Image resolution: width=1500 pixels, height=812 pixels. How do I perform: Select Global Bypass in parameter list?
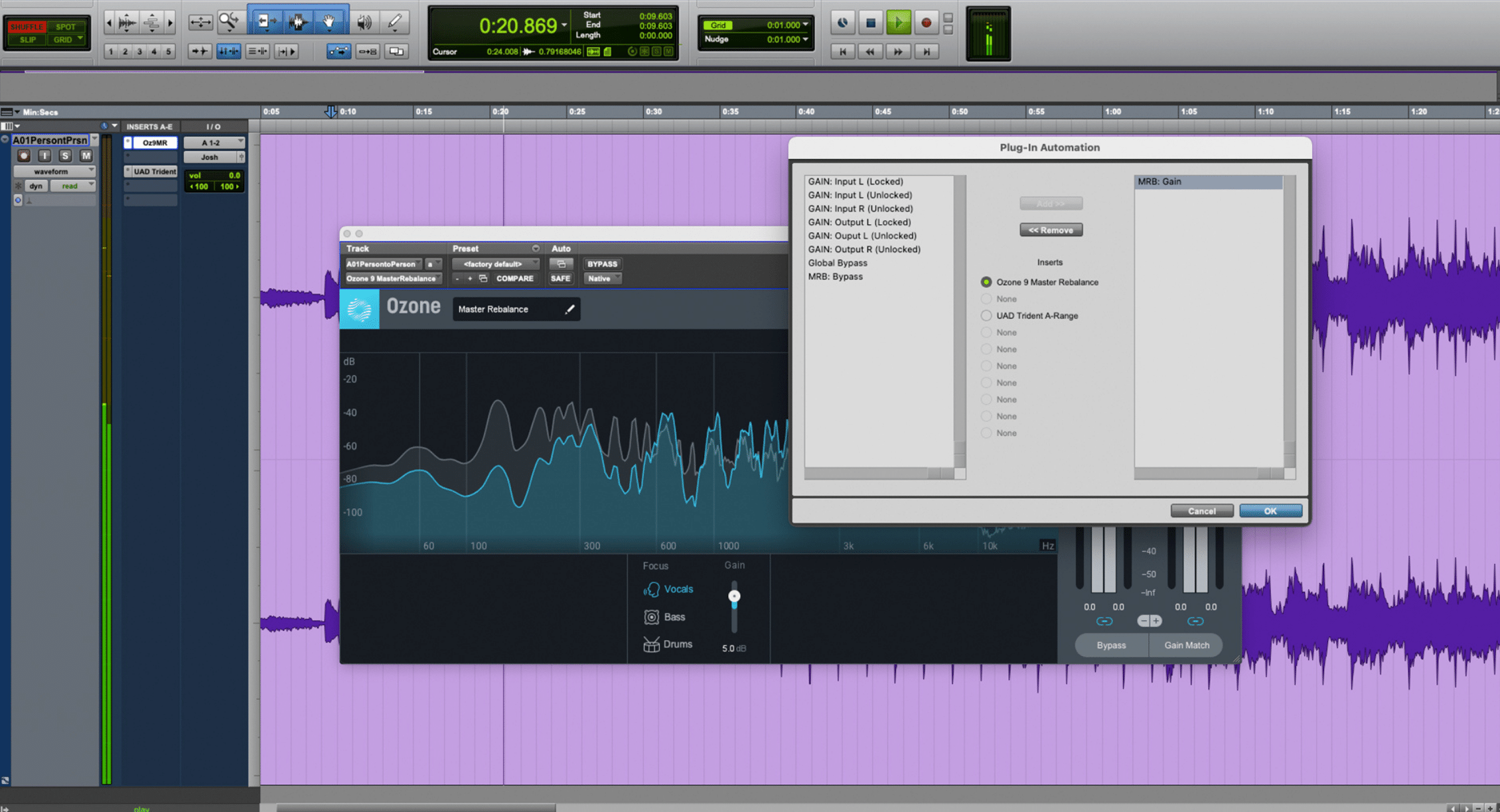(x=837, y=263)
